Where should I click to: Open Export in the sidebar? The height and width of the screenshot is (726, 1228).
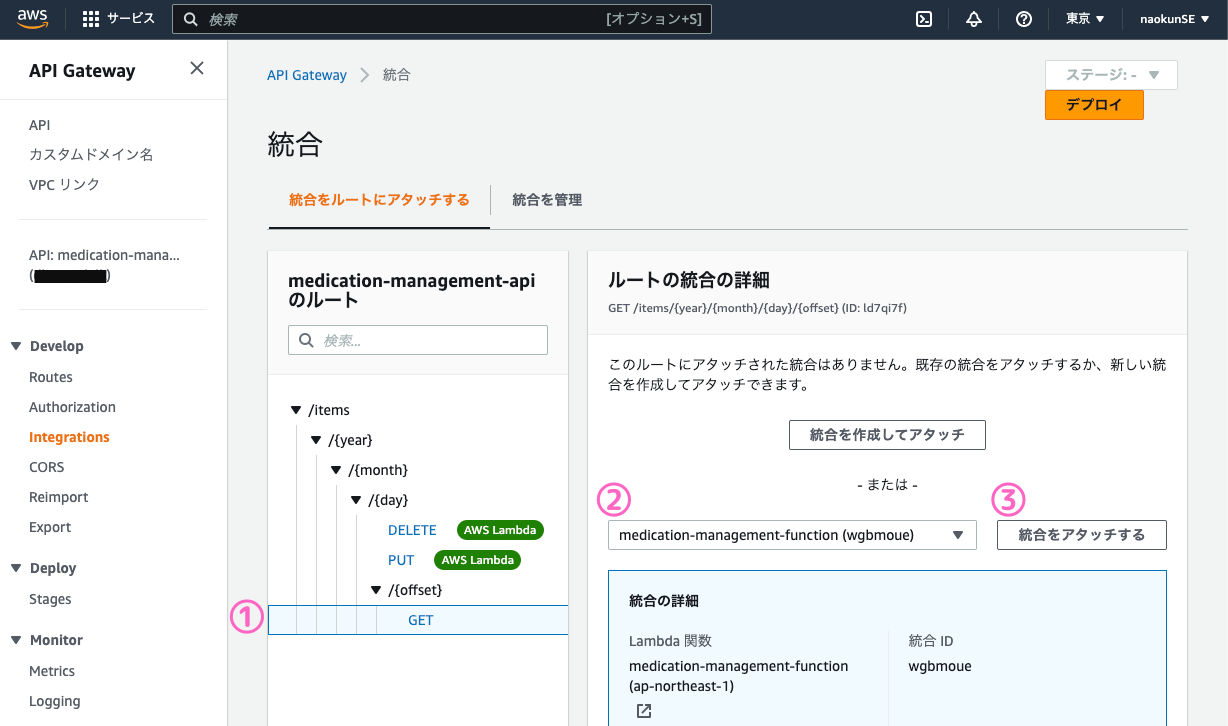coord(50,527)
